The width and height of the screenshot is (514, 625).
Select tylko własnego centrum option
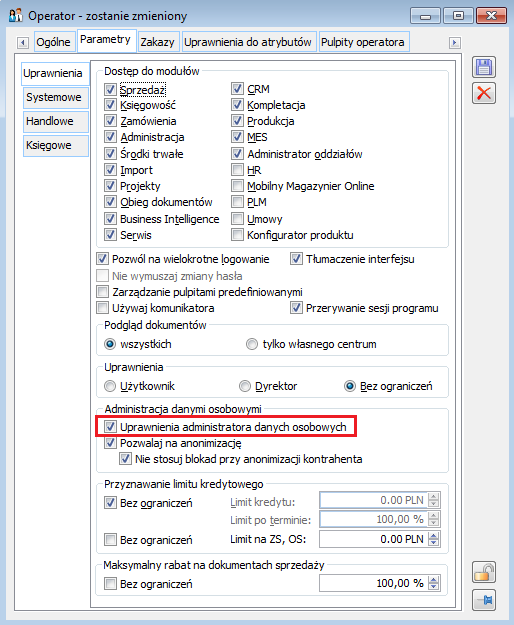(x=252, y=344)
